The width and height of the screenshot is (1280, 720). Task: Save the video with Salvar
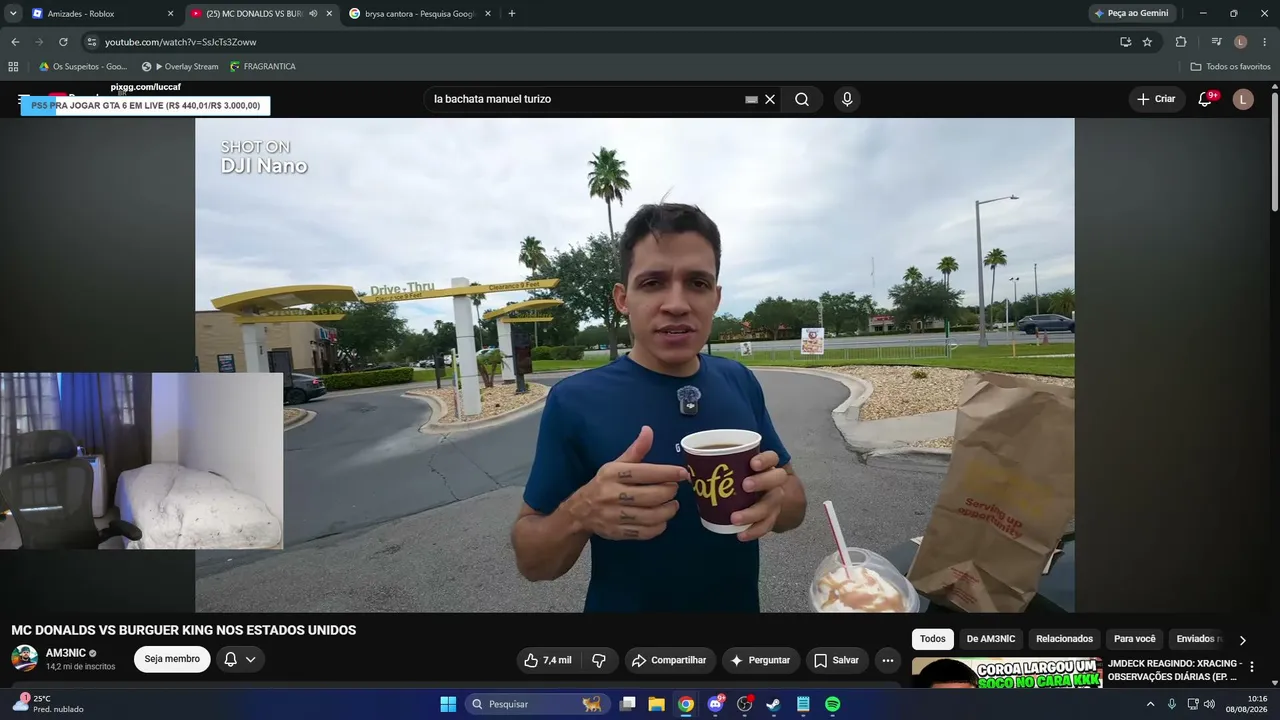click(836, 660)
